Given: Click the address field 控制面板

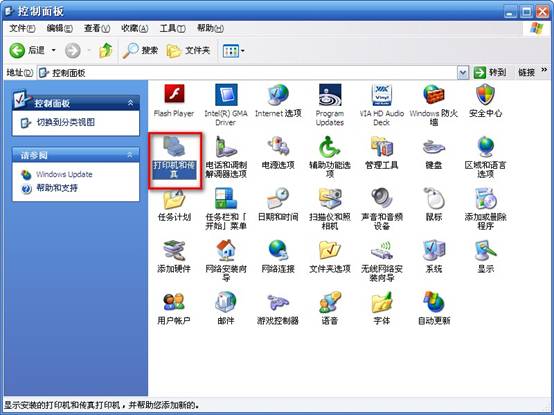Looking at the screenshot, I should tap(247, 73).
